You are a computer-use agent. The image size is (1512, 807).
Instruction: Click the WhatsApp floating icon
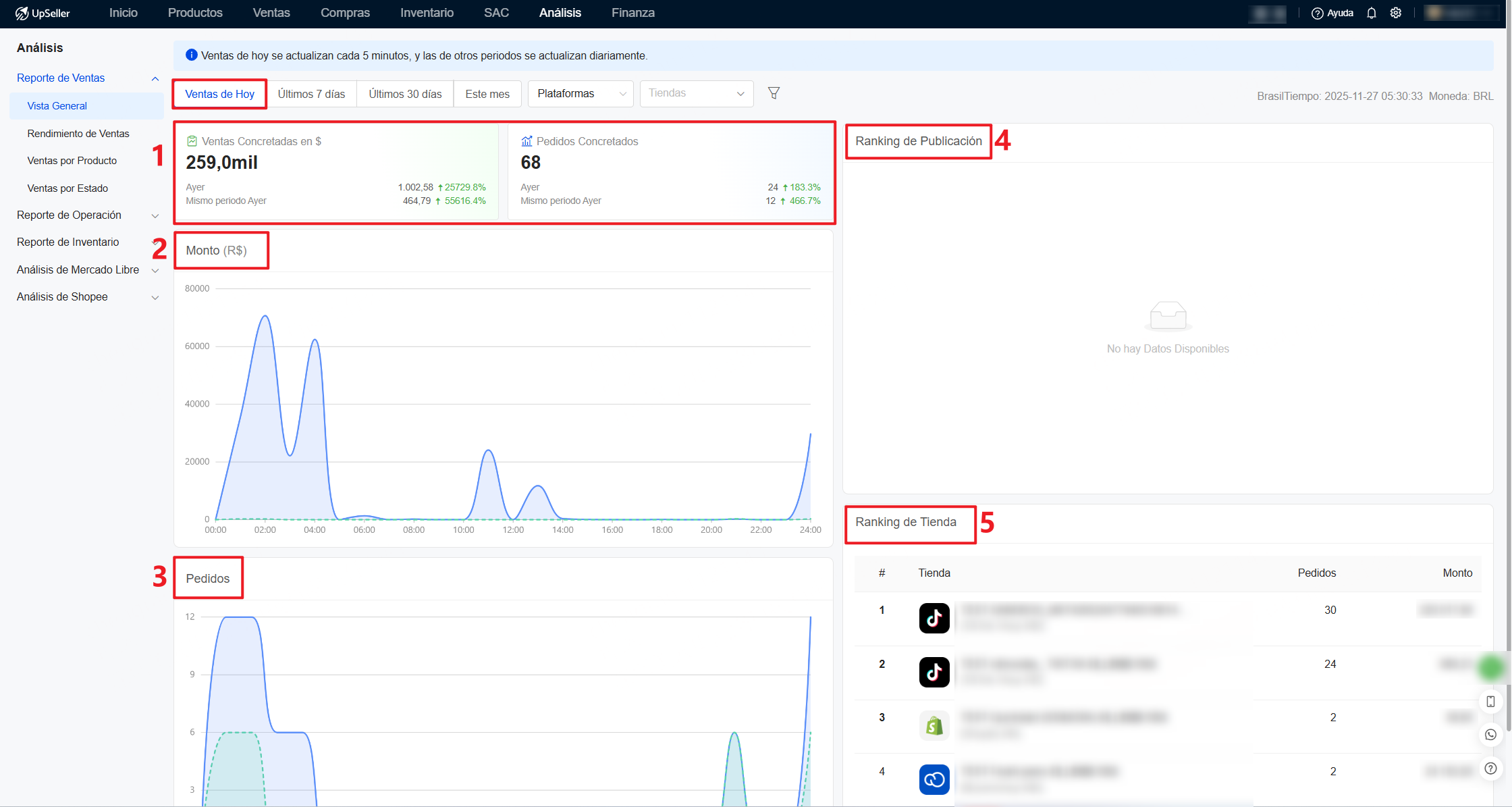(1490, 735)
